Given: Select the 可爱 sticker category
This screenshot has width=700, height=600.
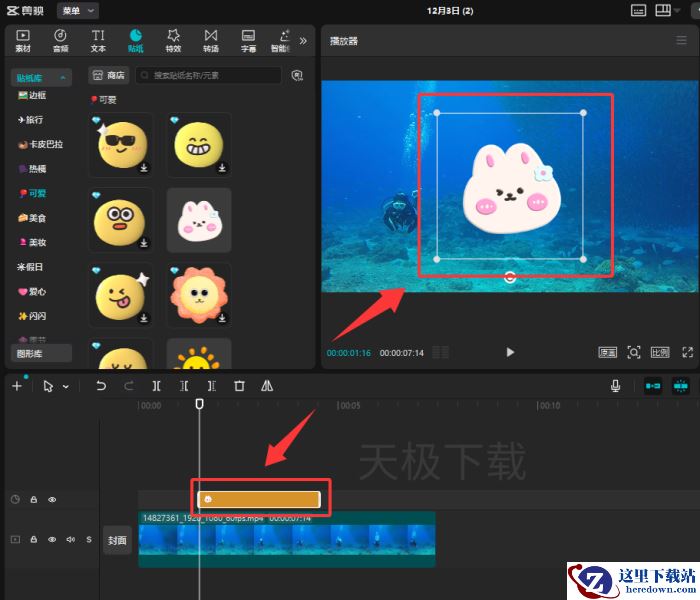Looking at the screenshot, I should click(32, 193).
